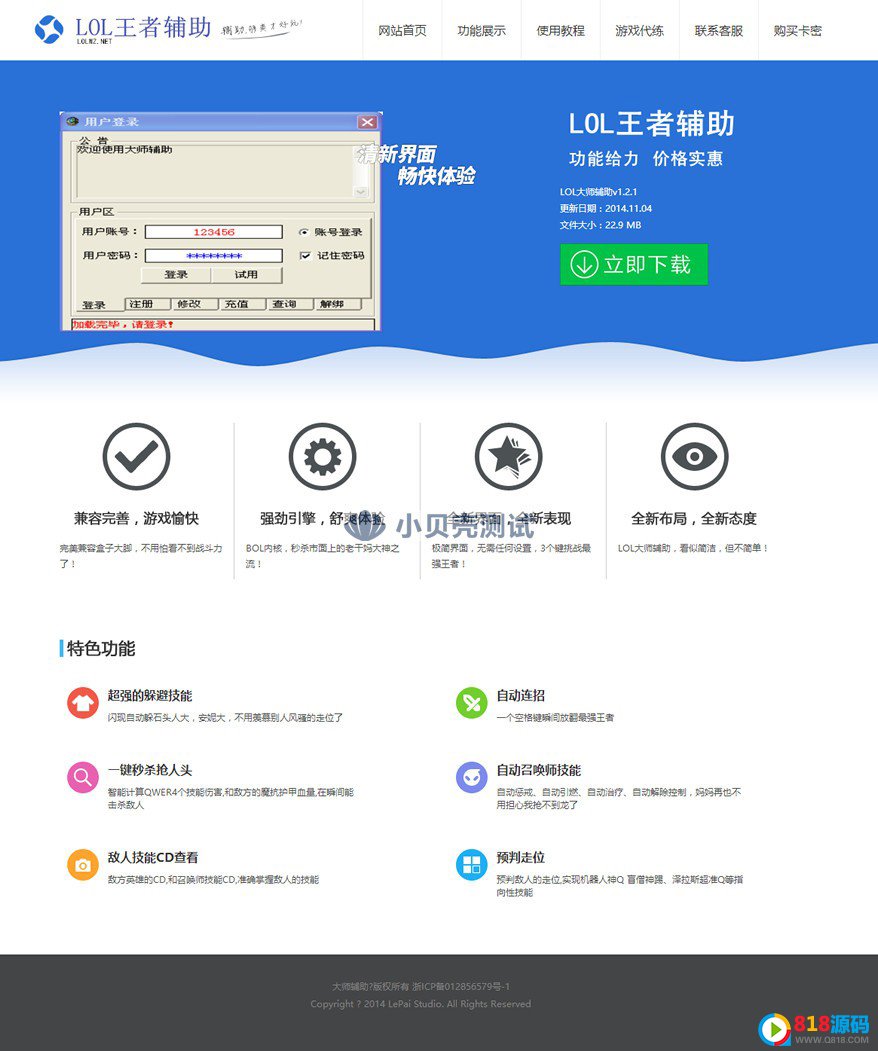Click the checkmark icon above 兼容完善
This screenshot has width=878, height=1051.
click(136, 456)
